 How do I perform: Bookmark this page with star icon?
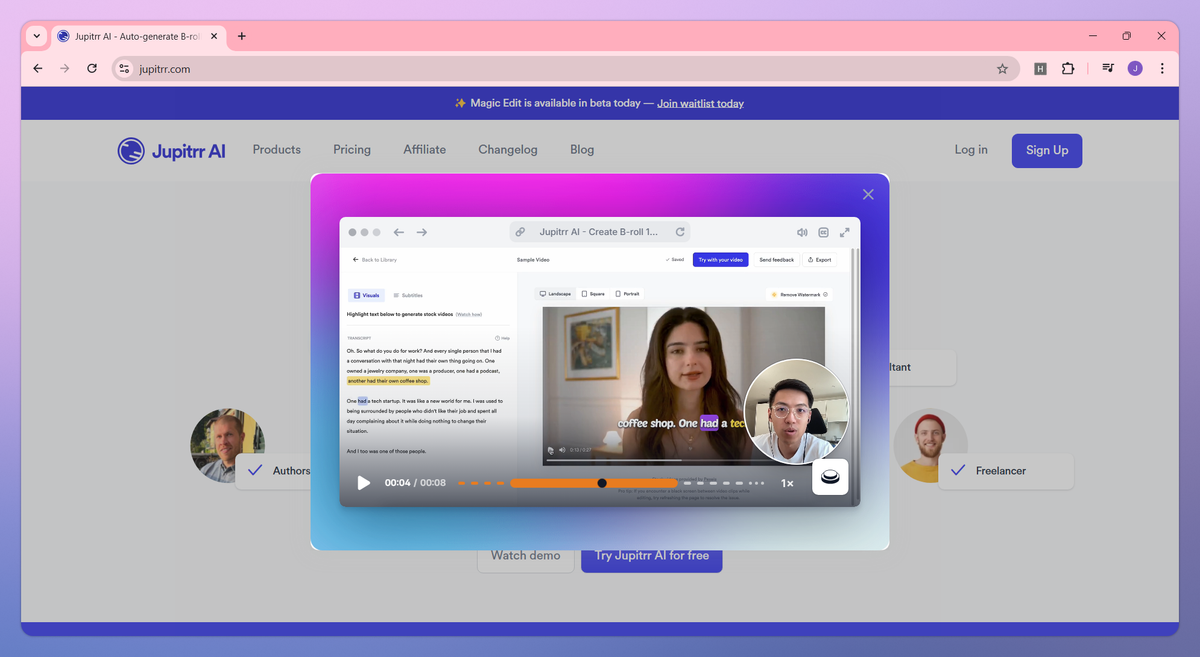[x=1002, y=69]
